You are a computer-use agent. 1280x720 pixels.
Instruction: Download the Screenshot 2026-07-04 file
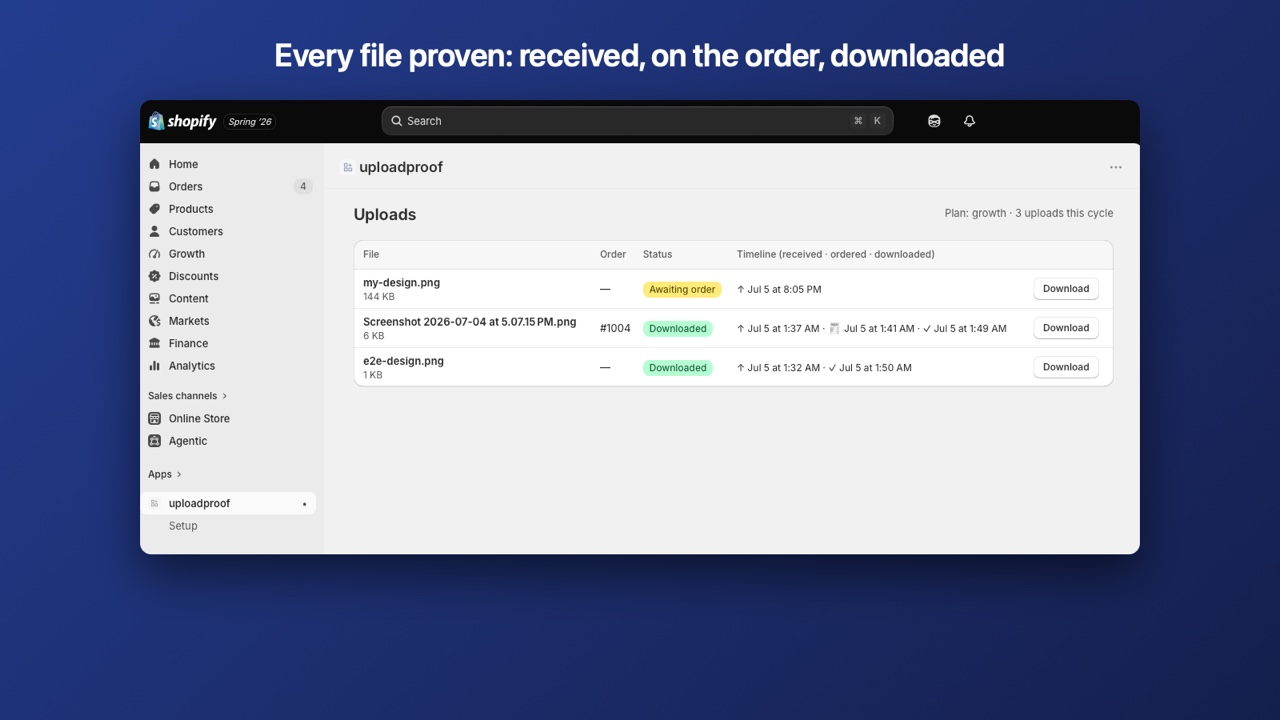[x=1066, y=328]
